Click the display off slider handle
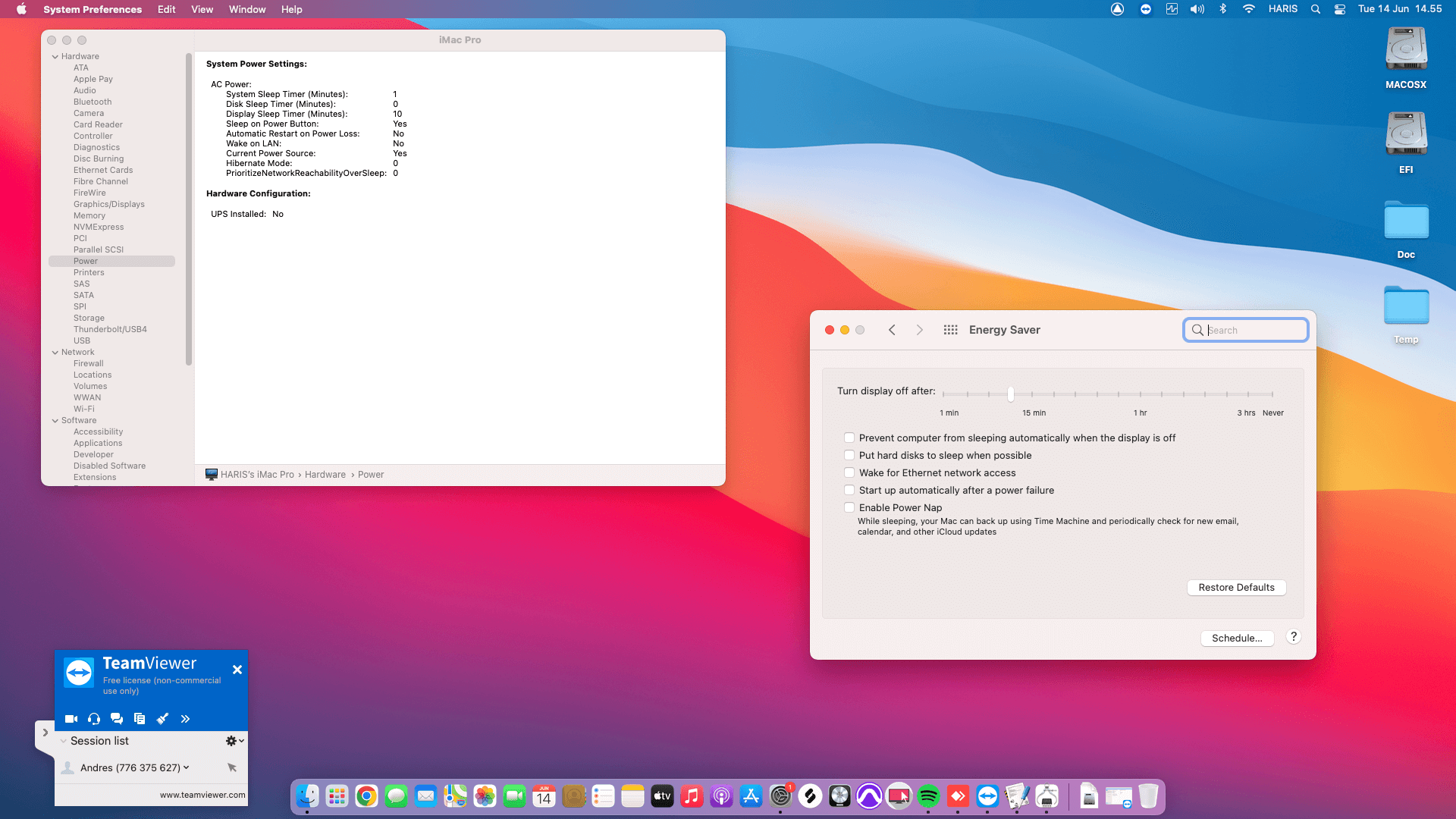This screenshot has height=819, width=1456. click(x=1011, y=394)
